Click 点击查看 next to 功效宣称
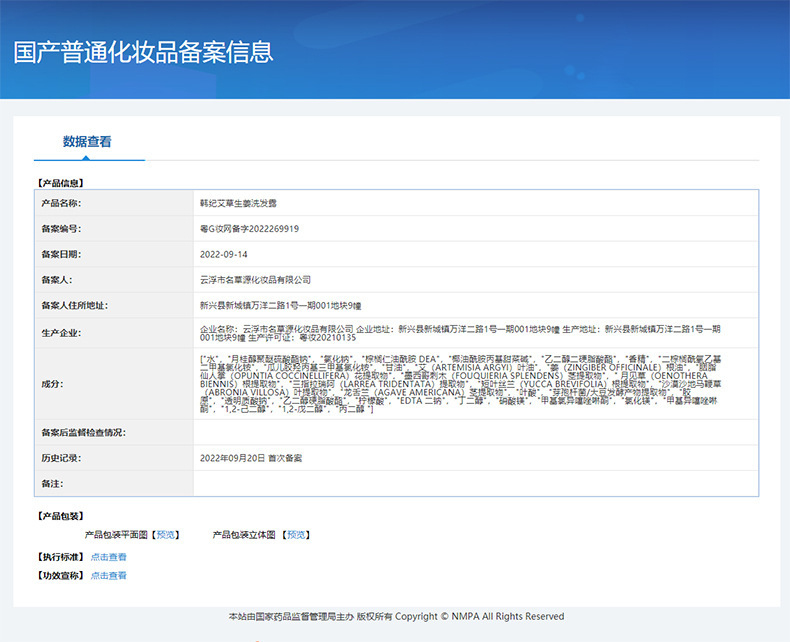 coord(109,576)
